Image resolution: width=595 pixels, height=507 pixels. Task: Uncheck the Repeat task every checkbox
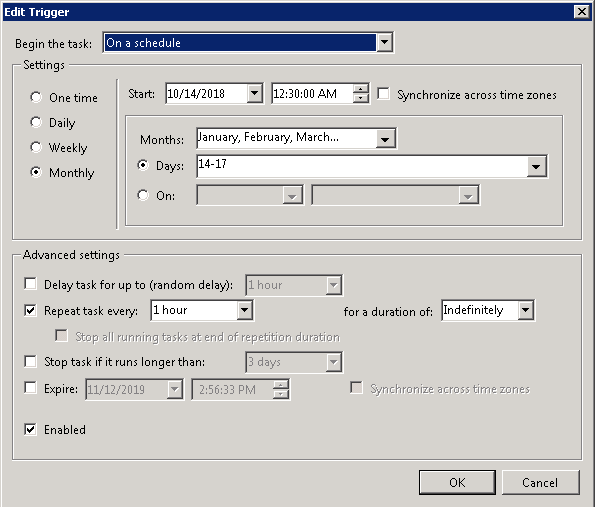[x=30, y=310]
